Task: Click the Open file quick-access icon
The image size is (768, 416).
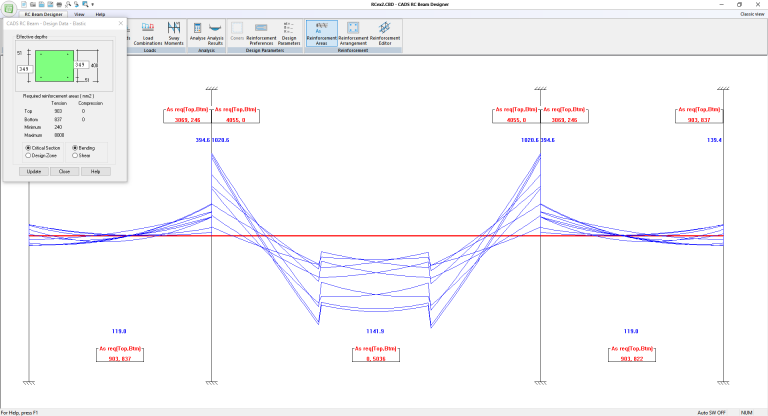Action: pyautogui.click(x=33, y=4)
